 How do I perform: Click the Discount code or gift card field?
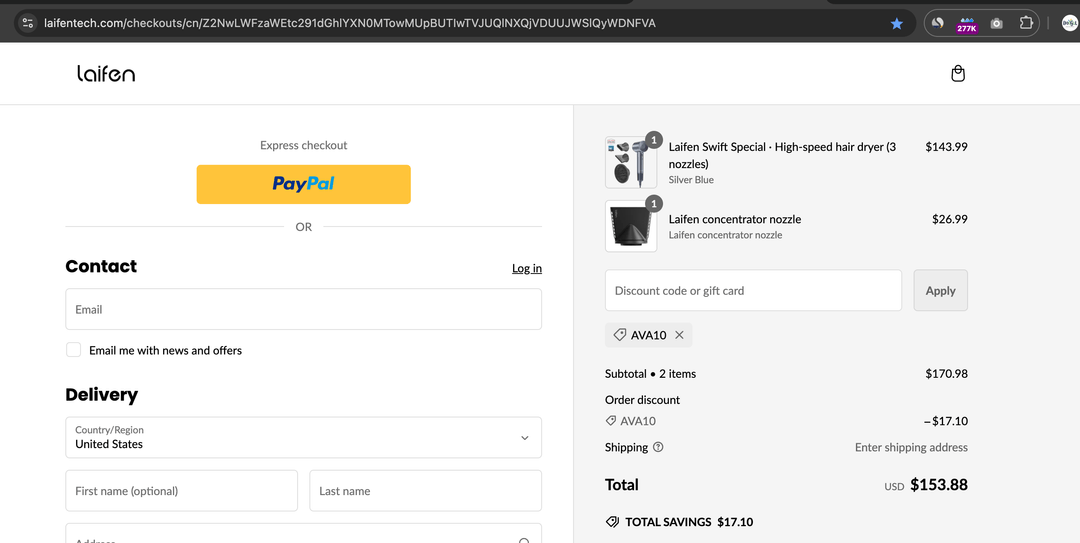point(753,291)
